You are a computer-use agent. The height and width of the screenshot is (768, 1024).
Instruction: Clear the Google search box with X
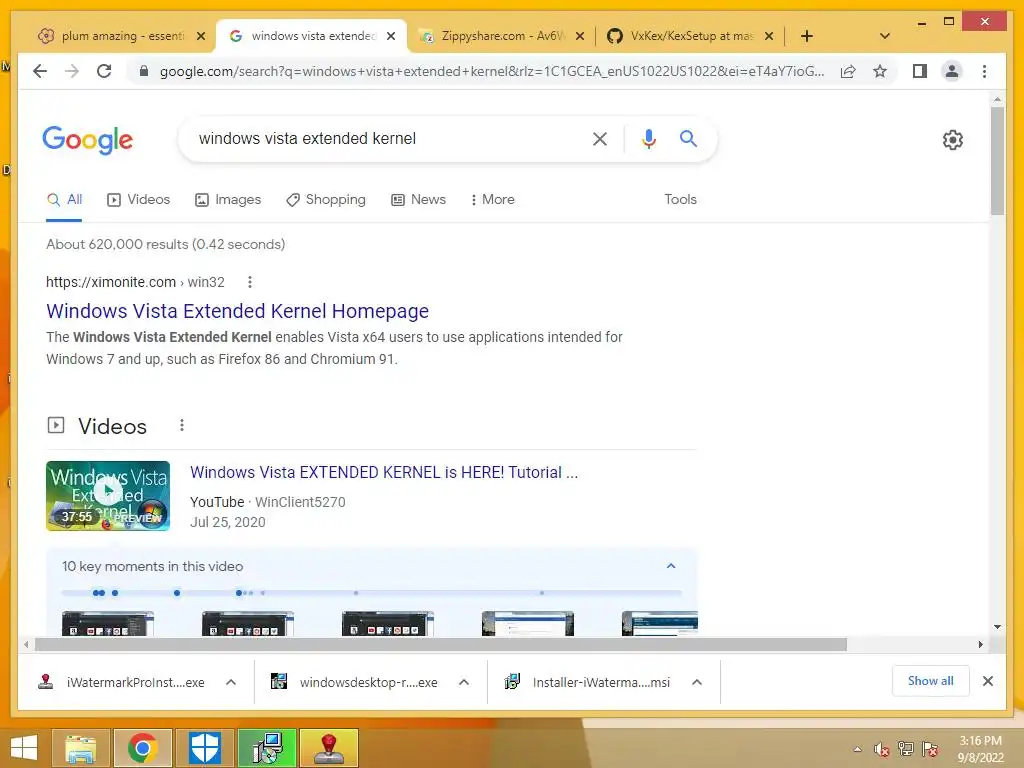click(600, 138)
